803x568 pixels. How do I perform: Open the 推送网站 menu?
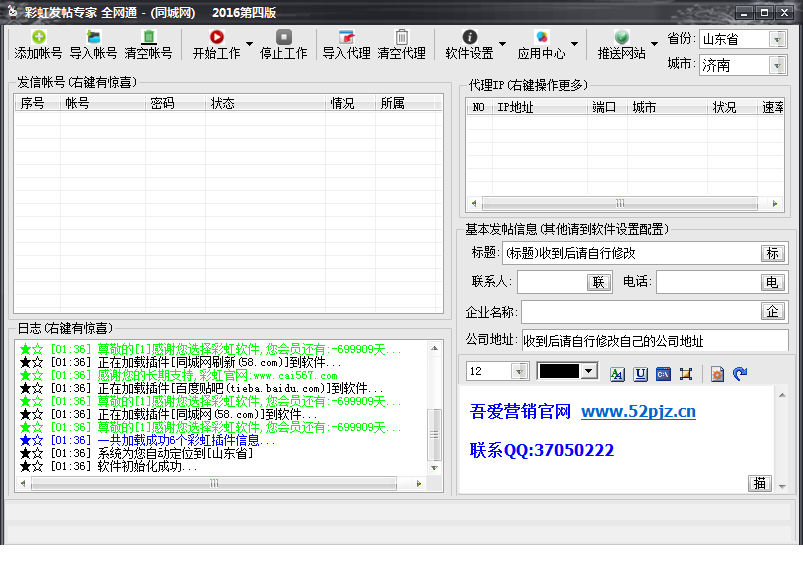tap(622, 45)
